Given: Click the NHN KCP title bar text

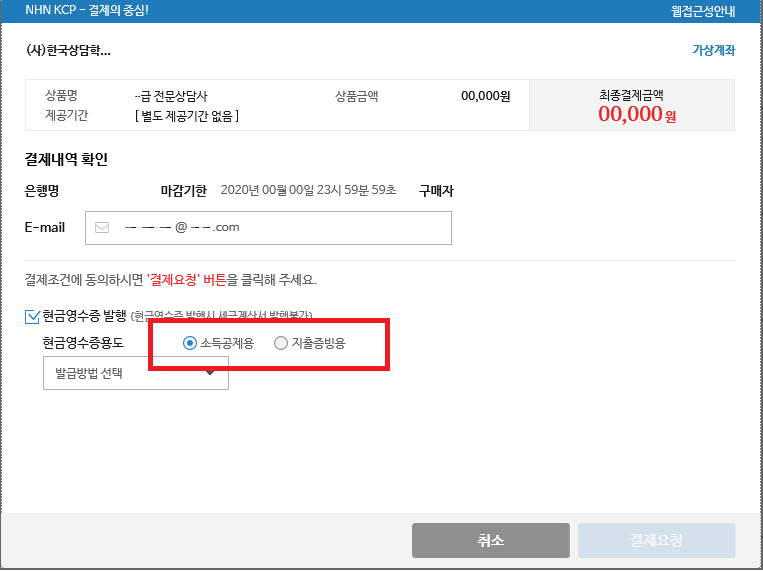Looking at the screenshot, I should coord(82,12).
